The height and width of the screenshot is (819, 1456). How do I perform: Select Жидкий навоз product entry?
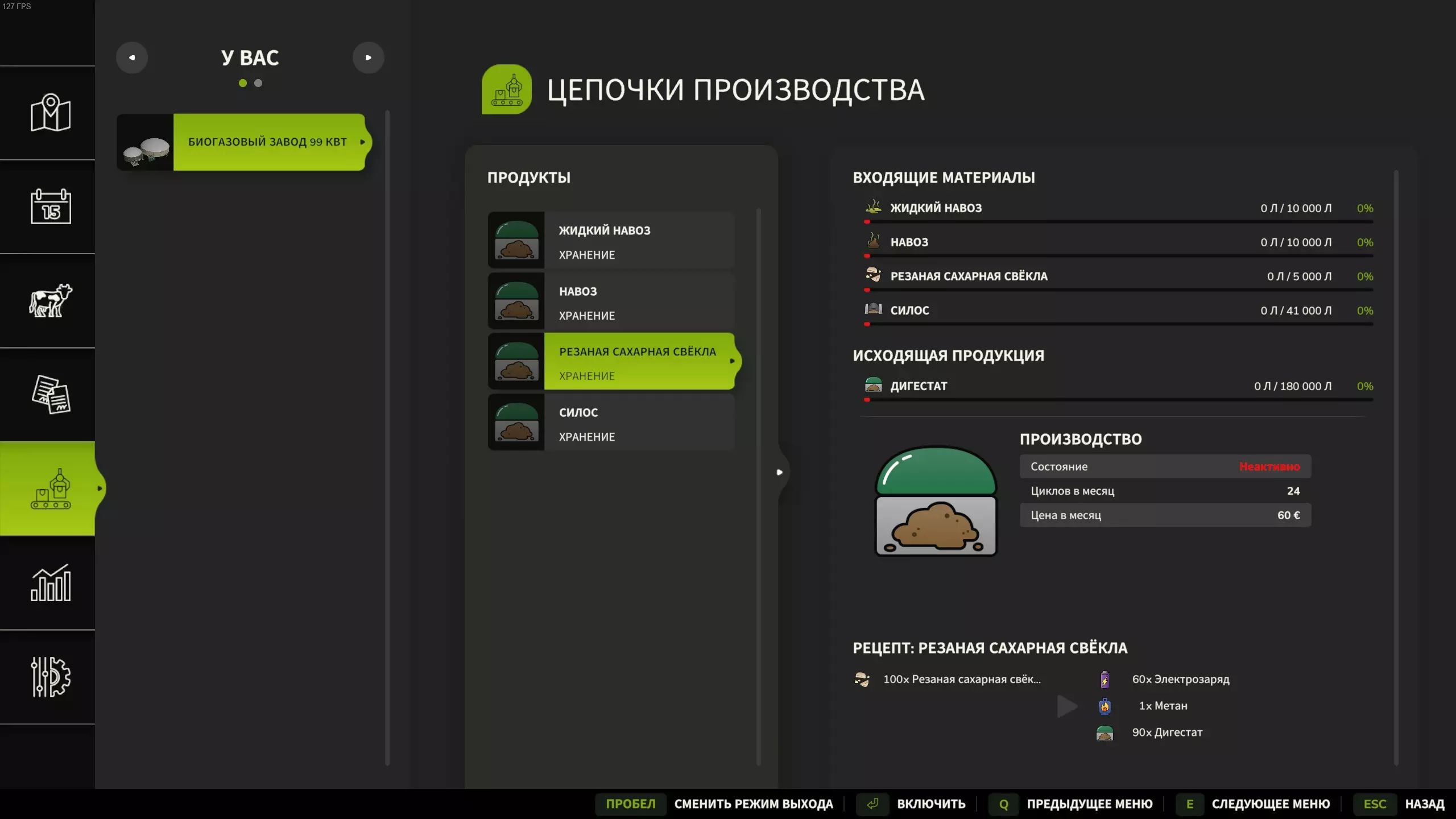click(x=611, y=241)
